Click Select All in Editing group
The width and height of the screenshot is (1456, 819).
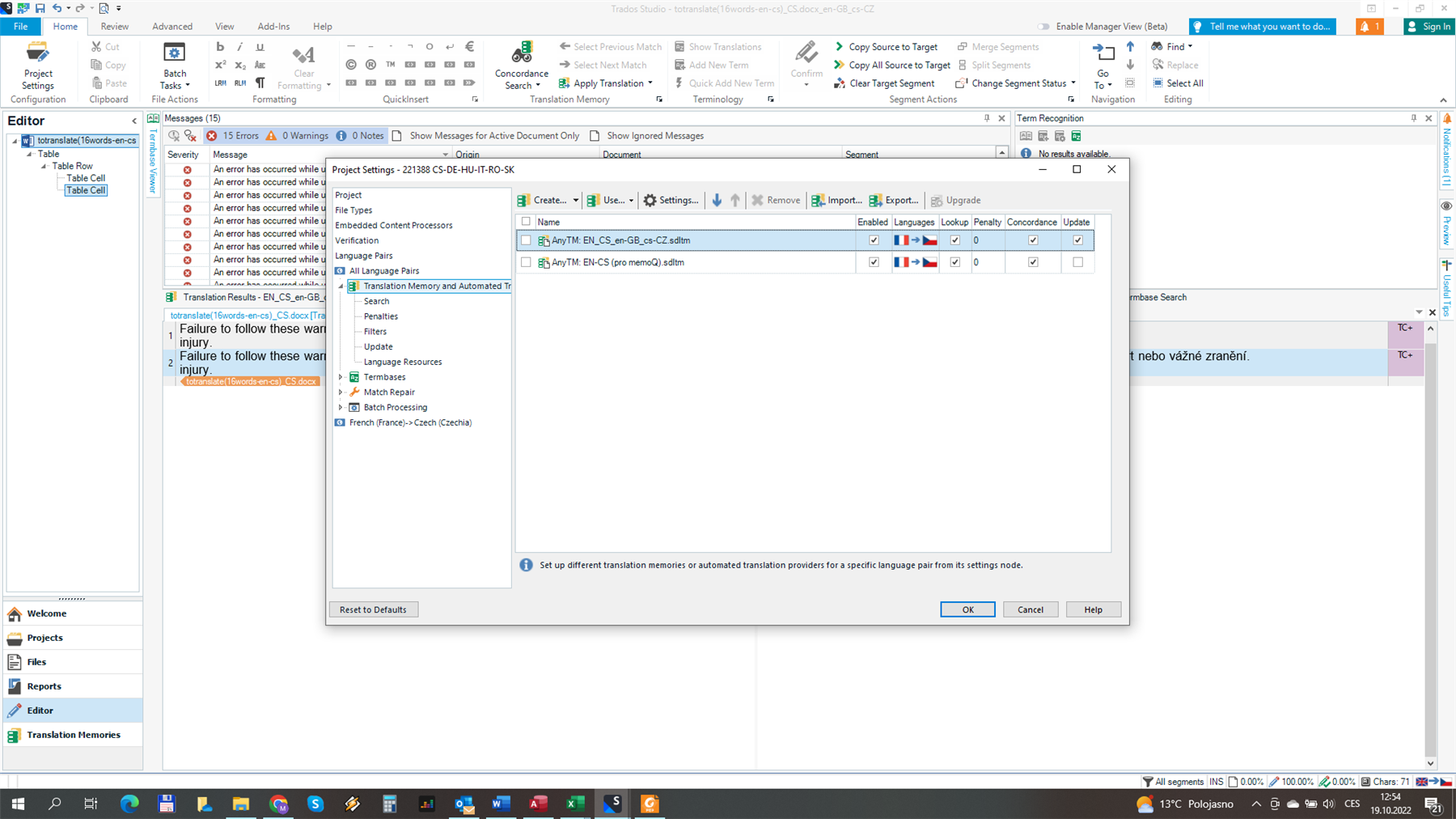point(1178,83)
